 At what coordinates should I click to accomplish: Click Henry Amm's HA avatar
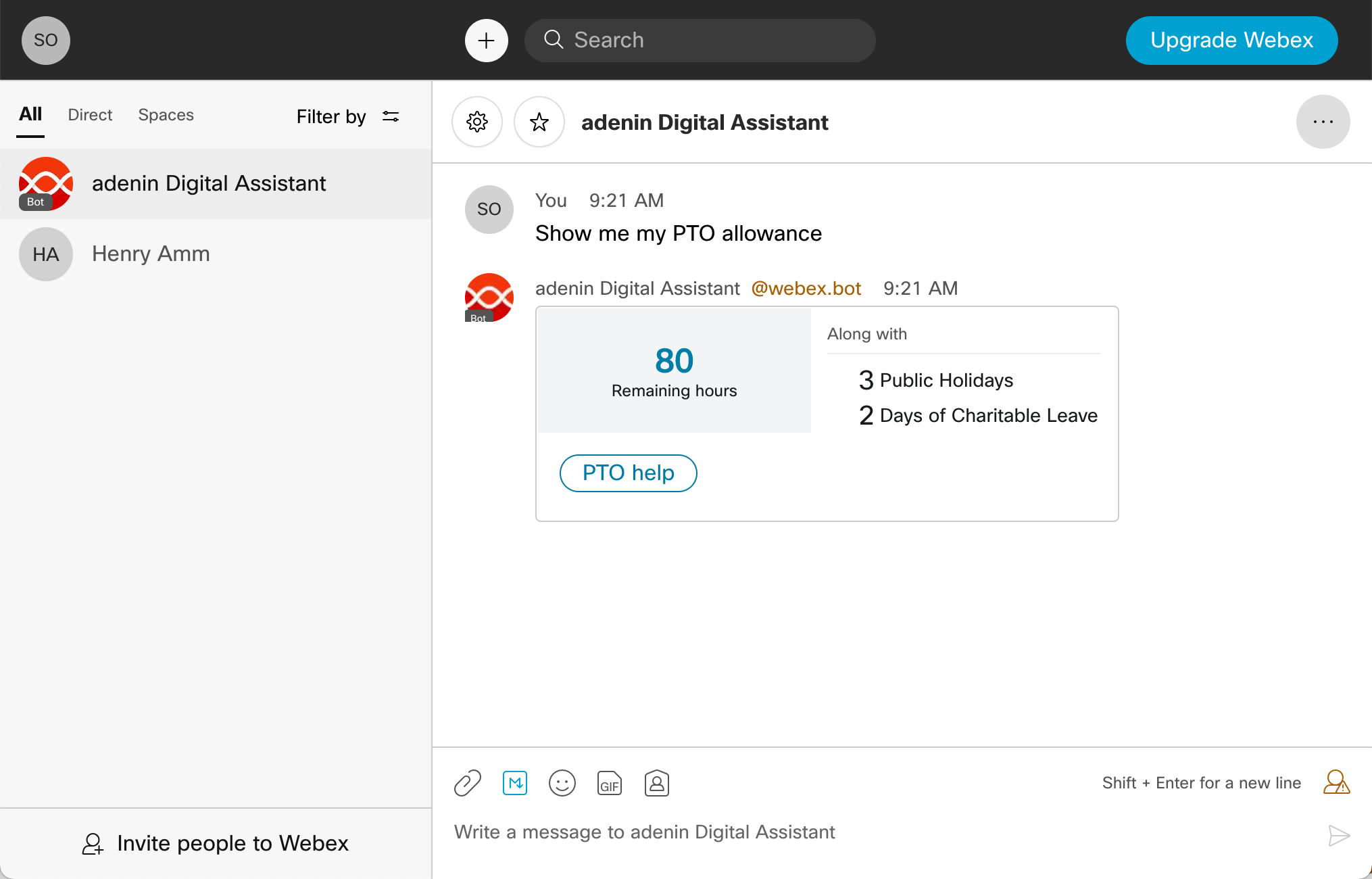point(46,254)
